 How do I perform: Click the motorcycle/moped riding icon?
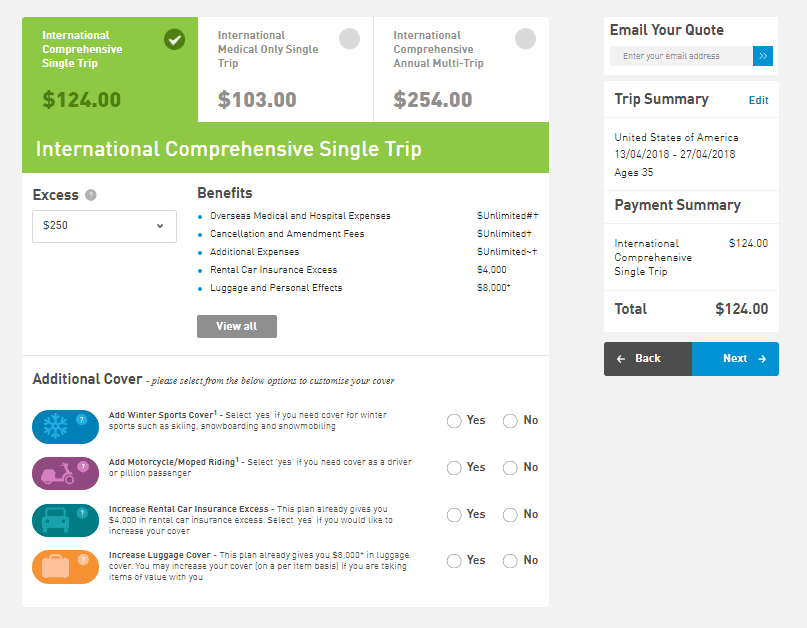55,473
